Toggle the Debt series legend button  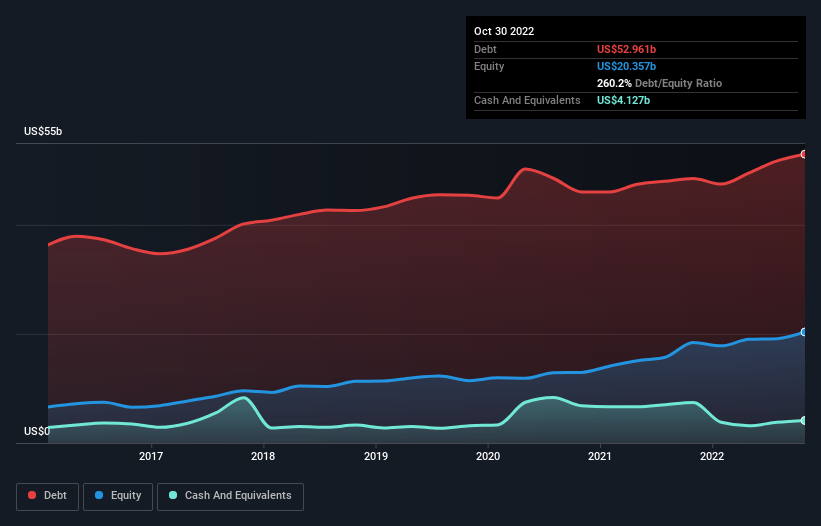(x=48, y=496)
